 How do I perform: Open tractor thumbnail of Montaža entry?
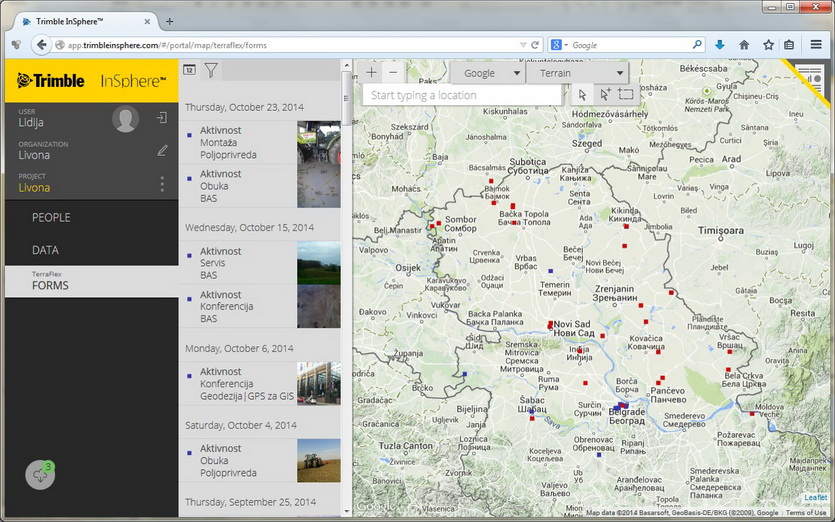(x=318, y=142)
